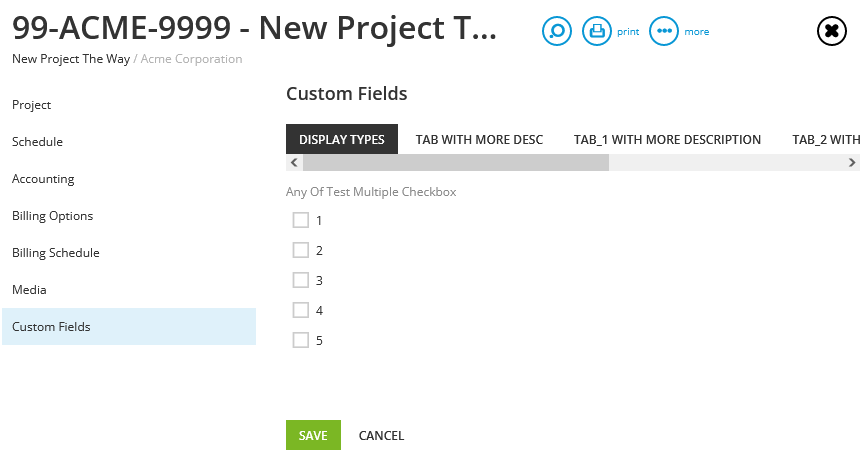Select checkbox option 2
Viewport: 865px width, 470px height.
[x=301, y=250]
